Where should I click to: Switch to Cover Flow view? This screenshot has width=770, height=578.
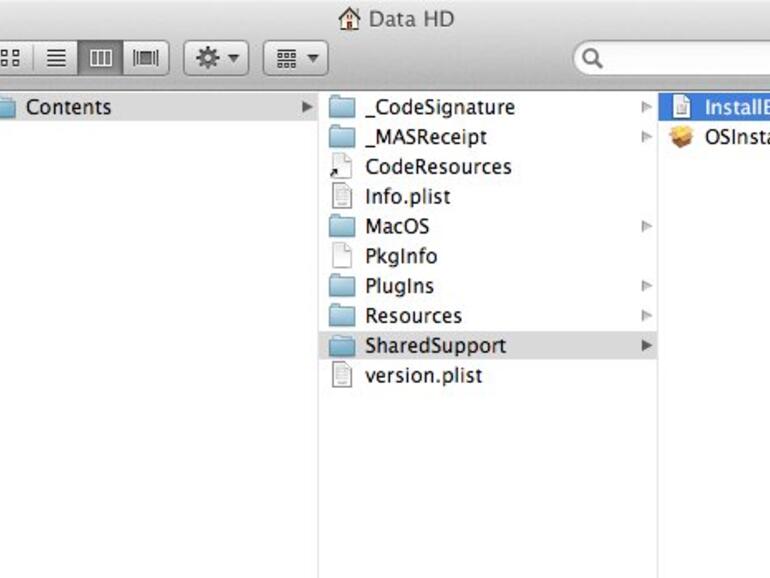[x=146, y=58]
